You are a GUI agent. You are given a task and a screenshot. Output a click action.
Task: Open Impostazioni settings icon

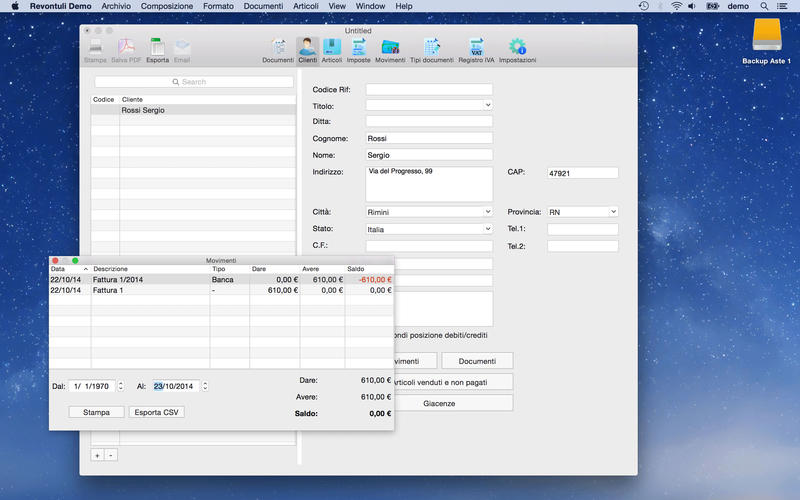coord(517,48)
